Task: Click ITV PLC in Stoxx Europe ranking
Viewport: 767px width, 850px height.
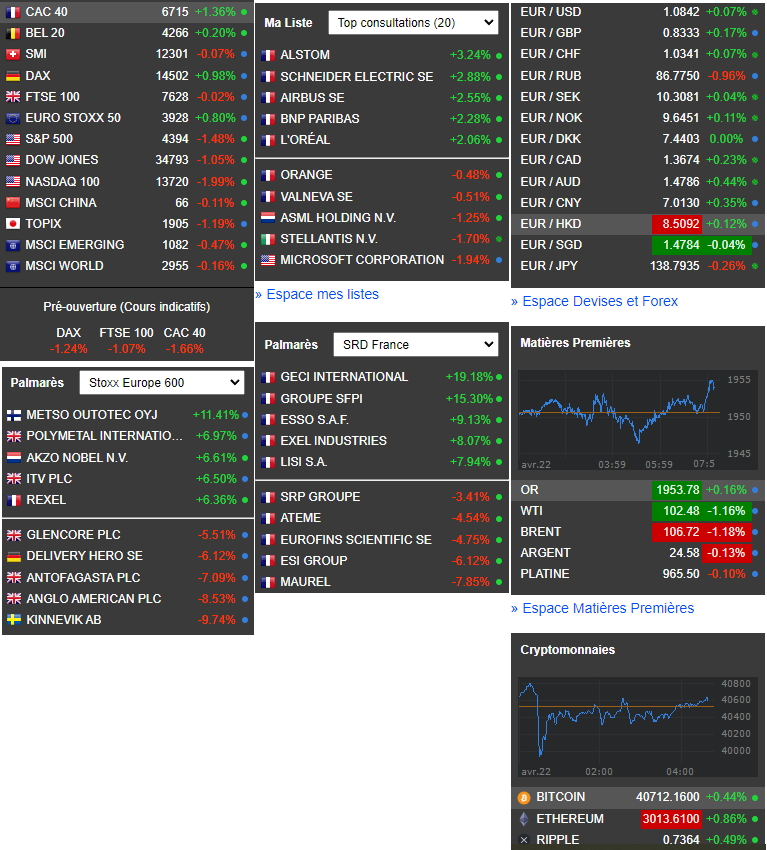Action: (49, 479)
